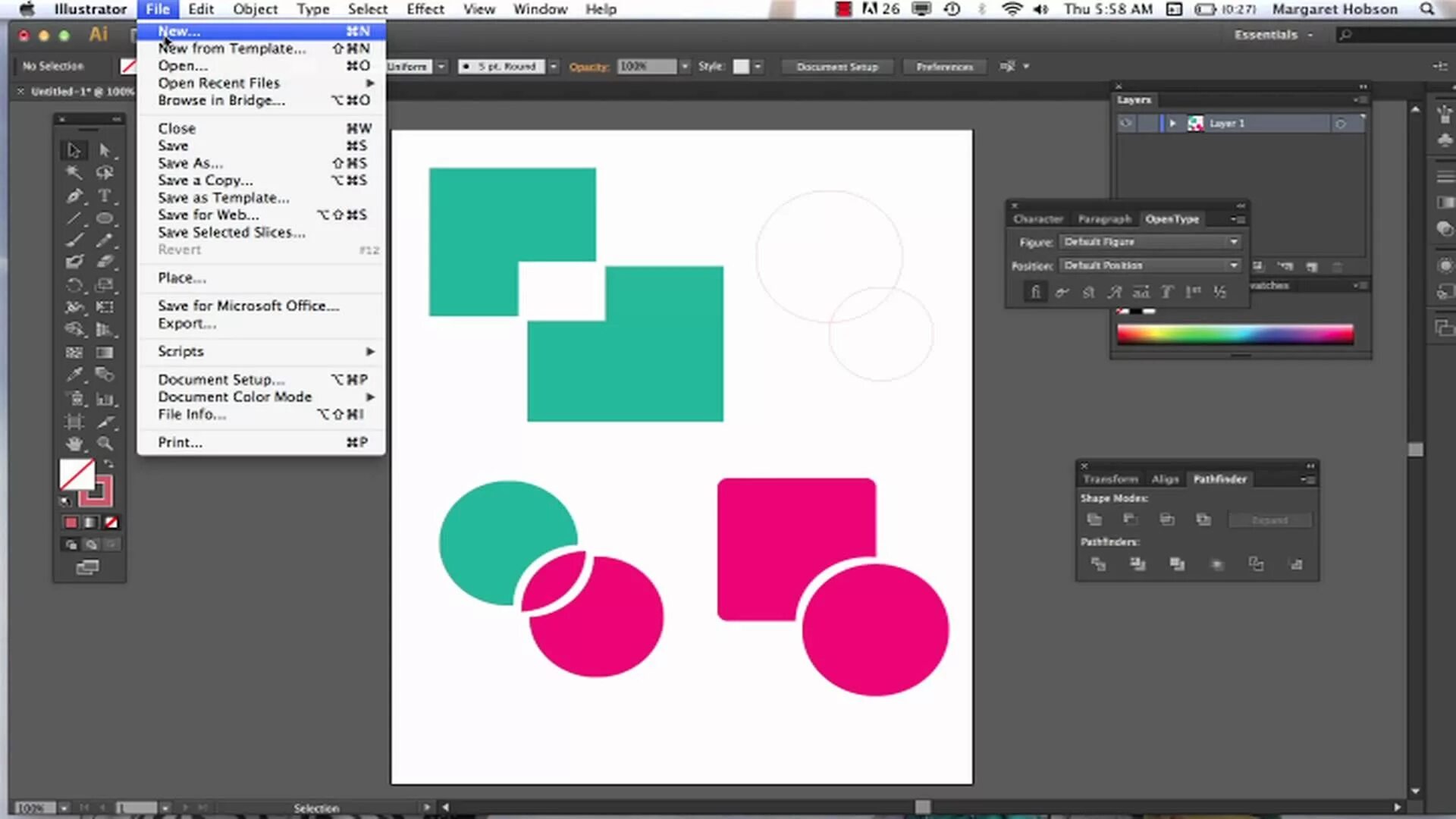1456x819 pixels.
Task: Pick a color from spectrum bar
Action: point(1235,334)
